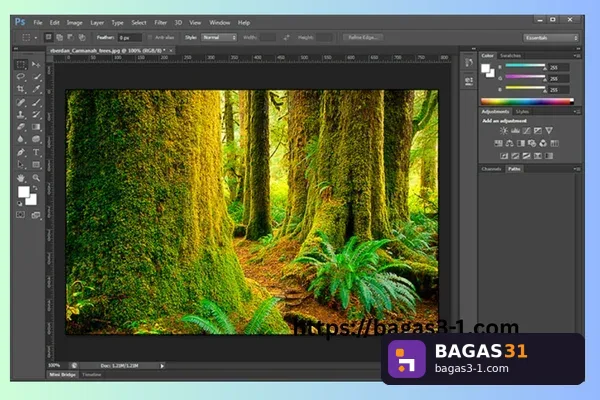Adjust the red R color slider

coord(525,67)
